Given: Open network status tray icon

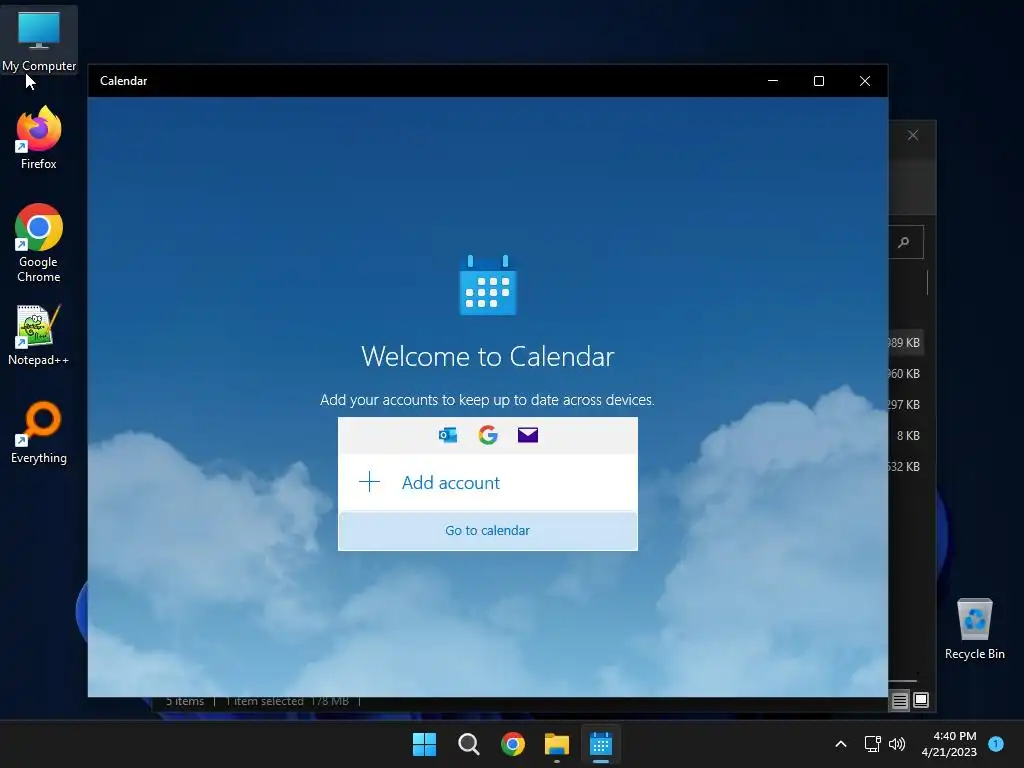Looking at the screenshot, I should click(872, 744).
